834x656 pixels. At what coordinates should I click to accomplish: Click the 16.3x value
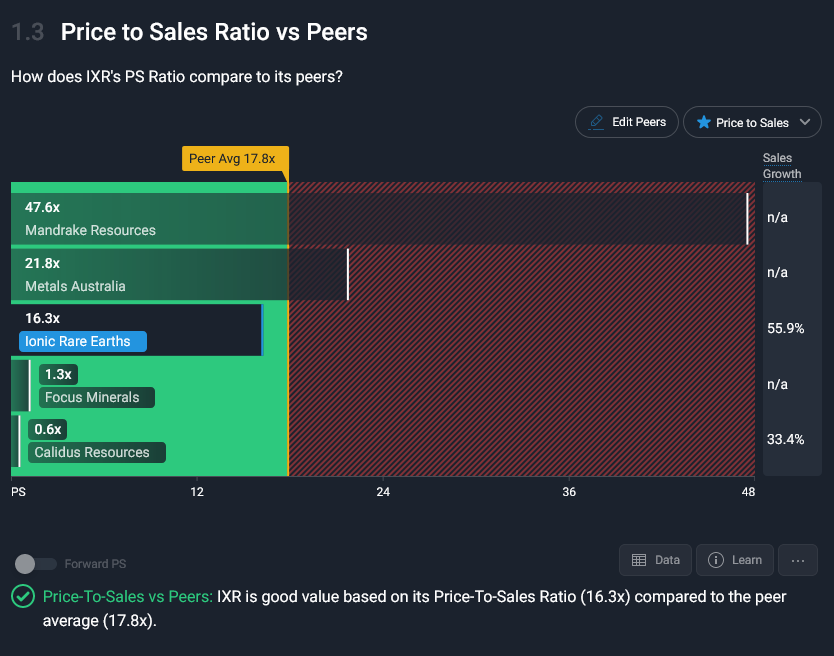click(x=43, y=319)
